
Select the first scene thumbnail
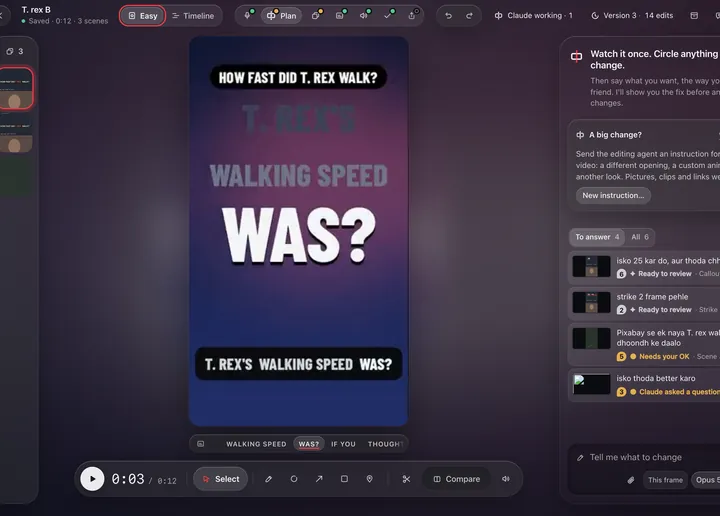click(16, 88)
